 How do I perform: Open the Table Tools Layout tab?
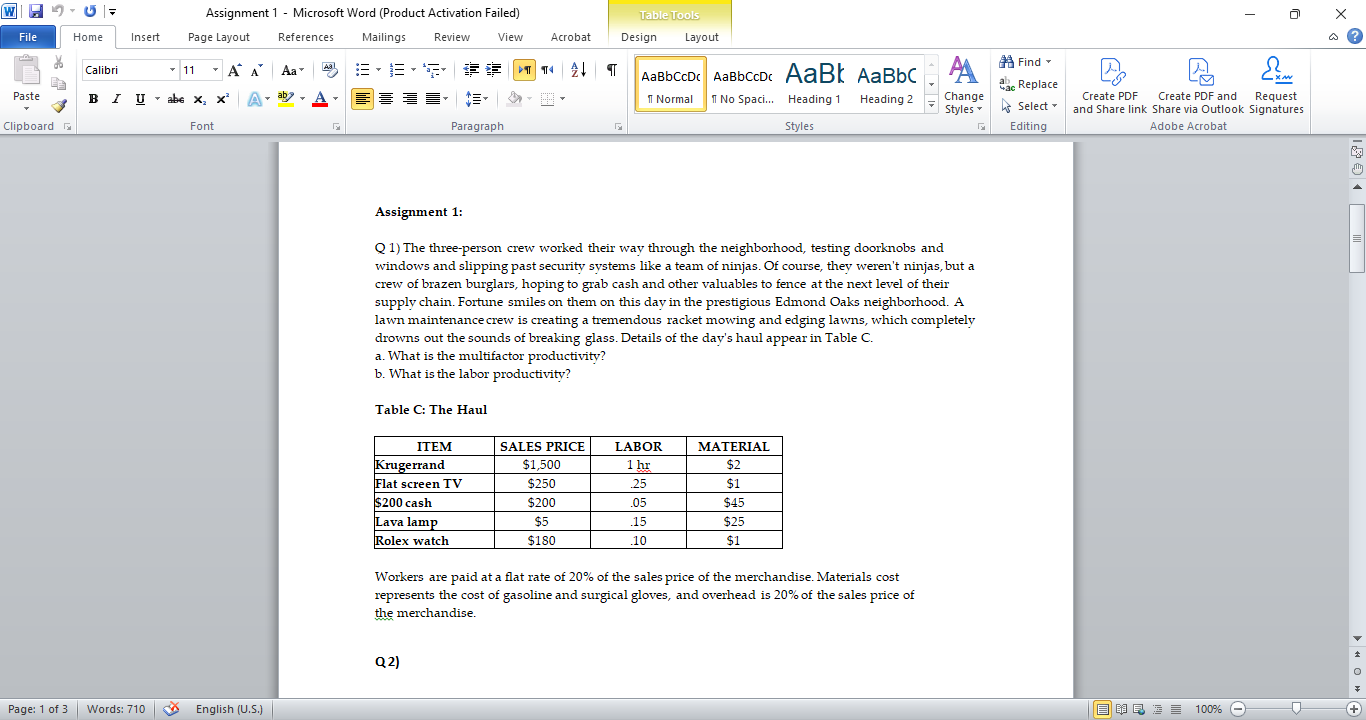702,37
